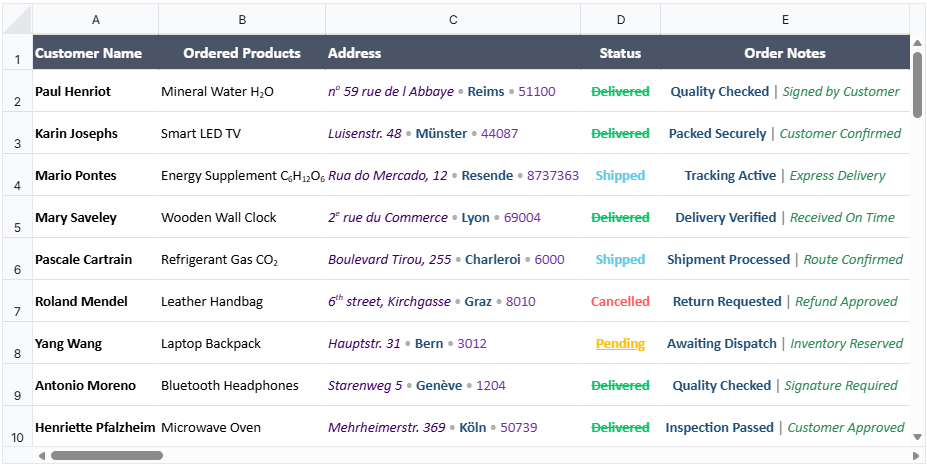Click the Smart LED TV cell

pos(242,133)
